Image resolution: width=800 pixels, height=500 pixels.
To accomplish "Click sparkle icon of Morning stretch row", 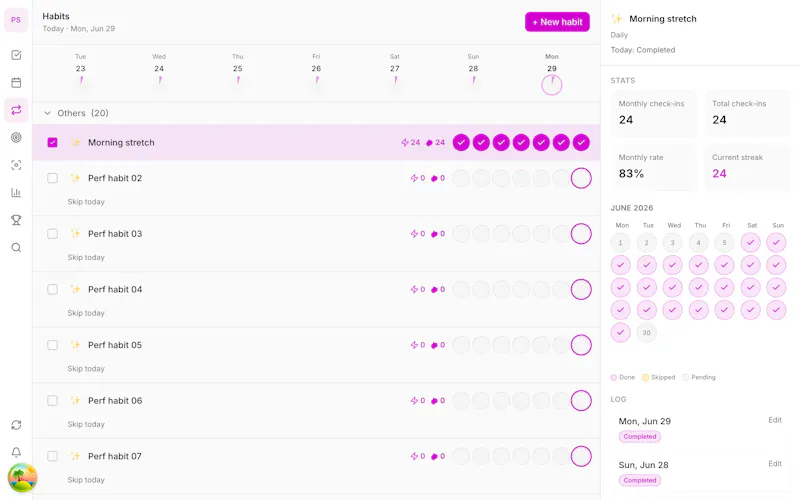I will (x=76, y=143).
